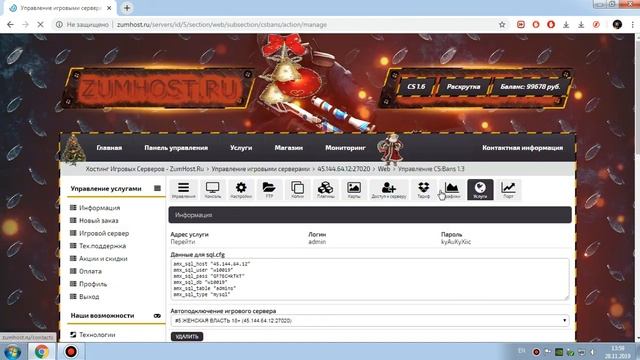Open the Копии backup copies icon
The image size is (640, 360).
[x=297, y=190]
